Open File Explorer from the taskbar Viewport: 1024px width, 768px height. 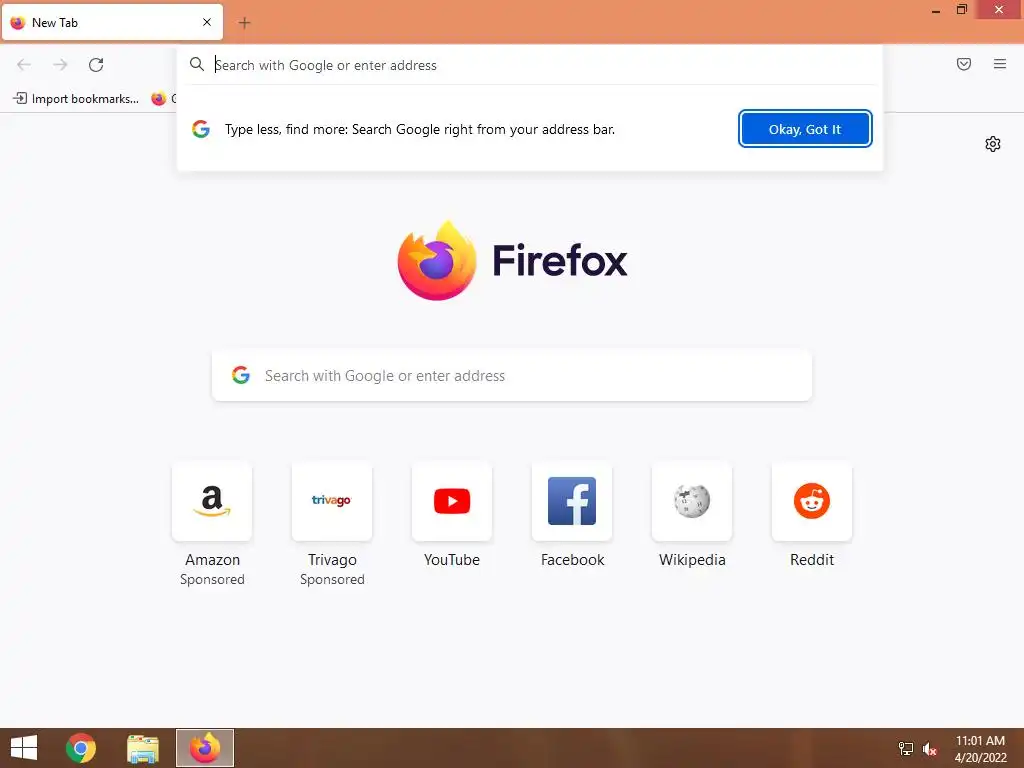click(142, 749)
